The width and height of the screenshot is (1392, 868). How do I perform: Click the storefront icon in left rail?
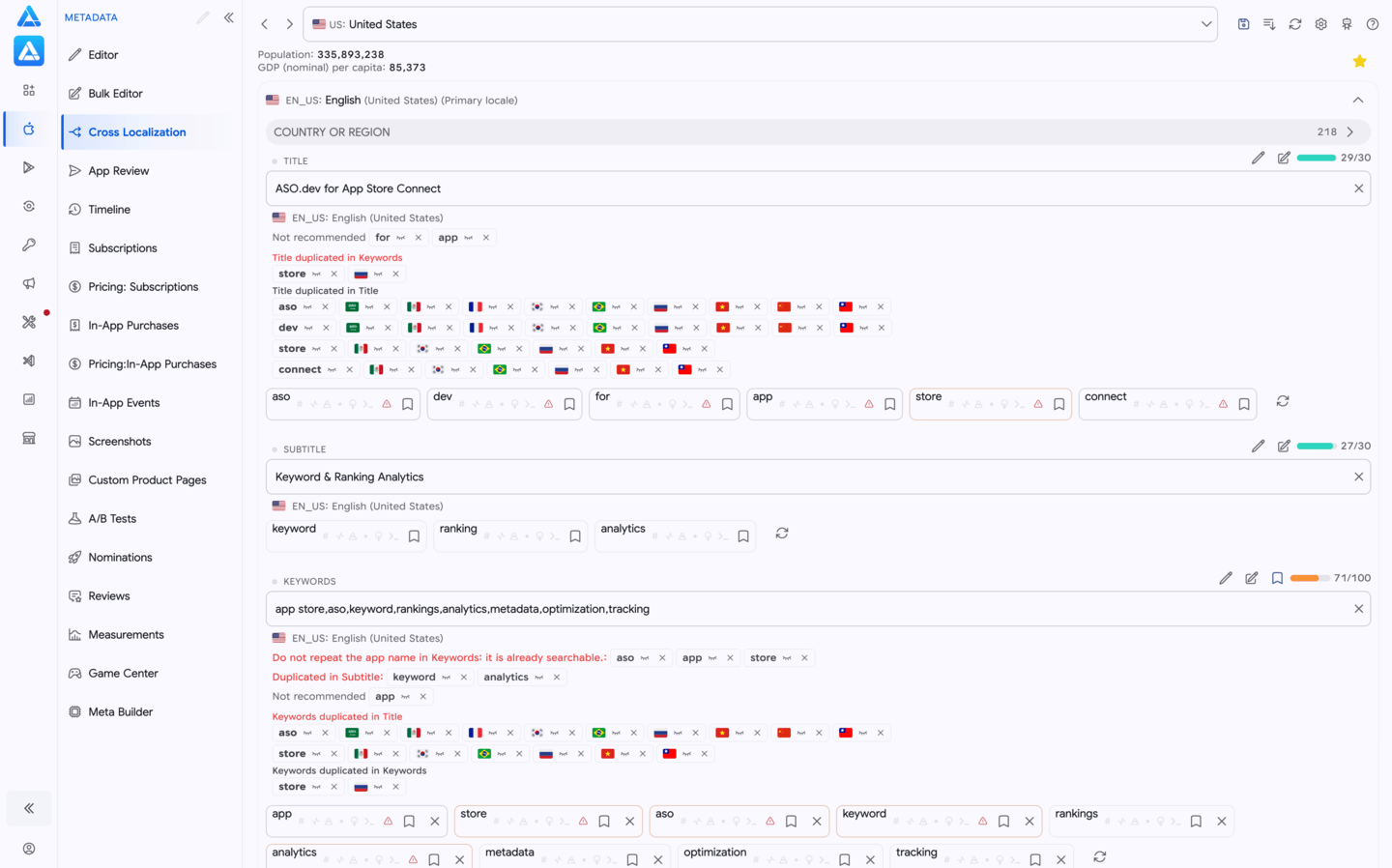[x=29, y=438]
